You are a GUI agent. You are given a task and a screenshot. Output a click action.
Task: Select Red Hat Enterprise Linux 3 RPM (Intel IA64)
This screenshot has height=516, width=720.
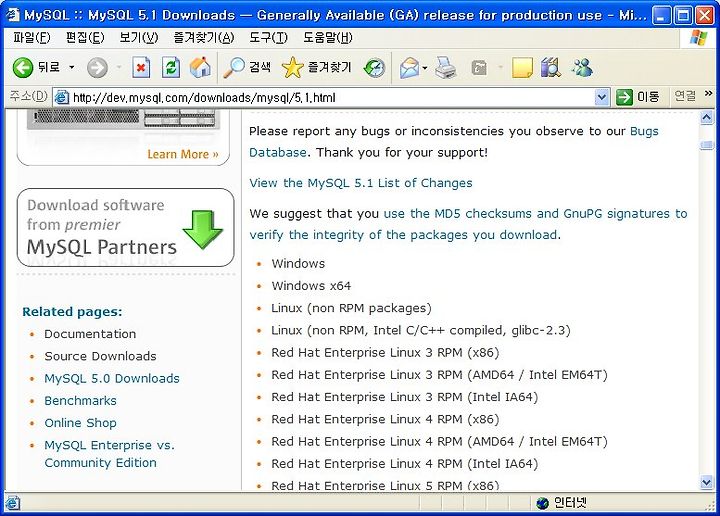[405, 397]
